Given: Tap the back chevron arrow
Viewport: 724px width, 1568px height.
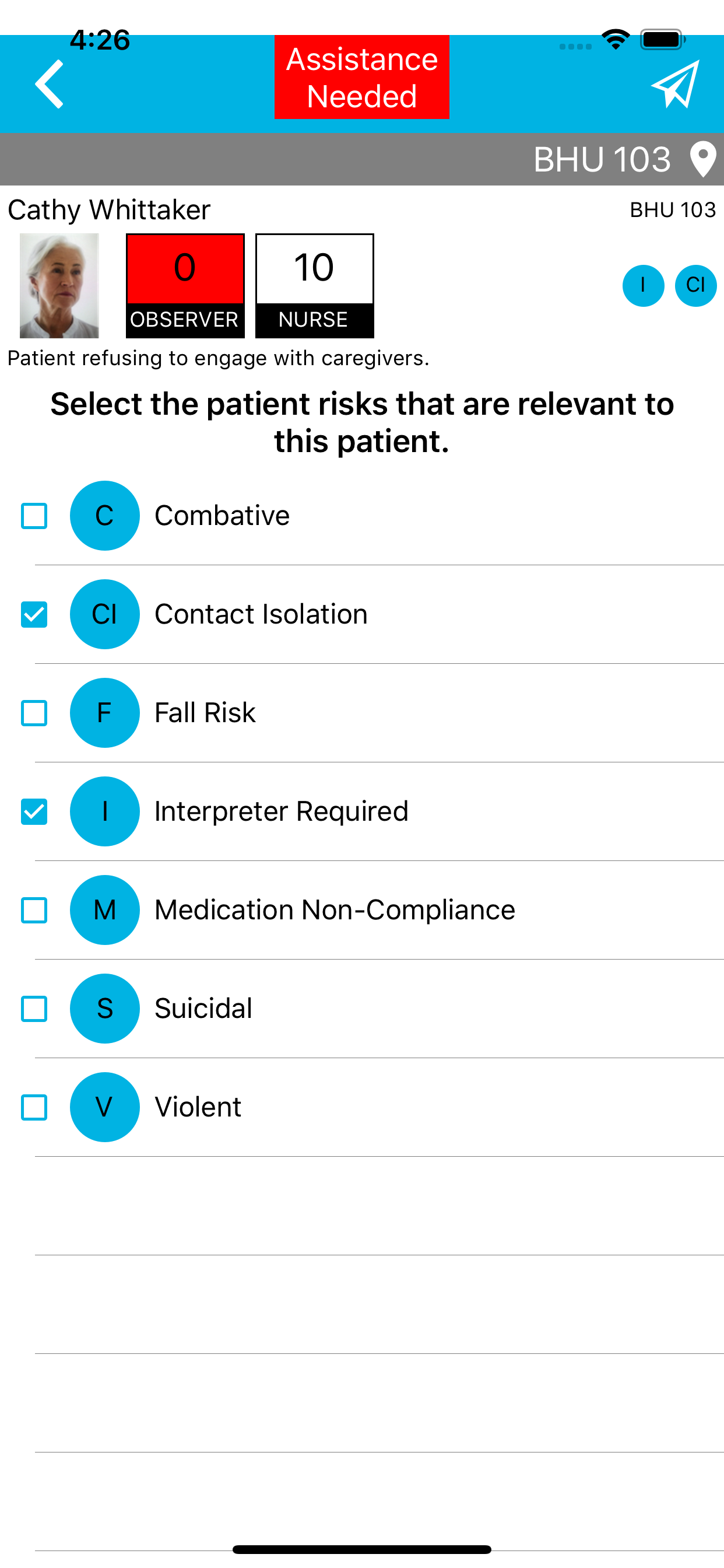Looking at the screenshot, I should coord(50,84).
